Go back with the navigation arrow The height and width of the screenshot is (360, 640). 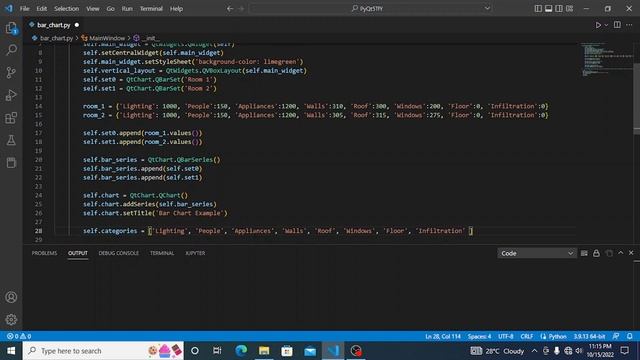point(230,9)
